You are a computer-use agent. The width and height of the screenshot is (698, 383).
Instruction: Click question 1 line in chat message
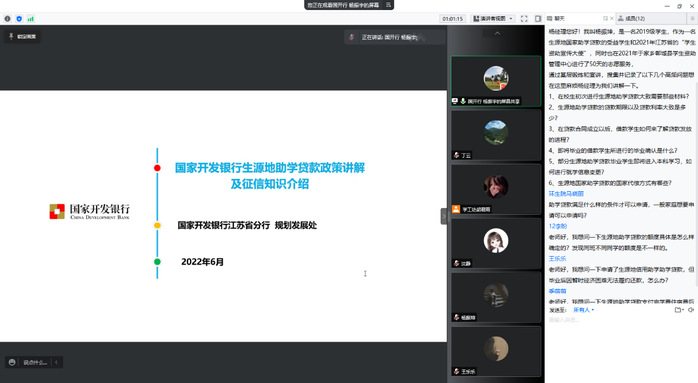coord(619,96)
